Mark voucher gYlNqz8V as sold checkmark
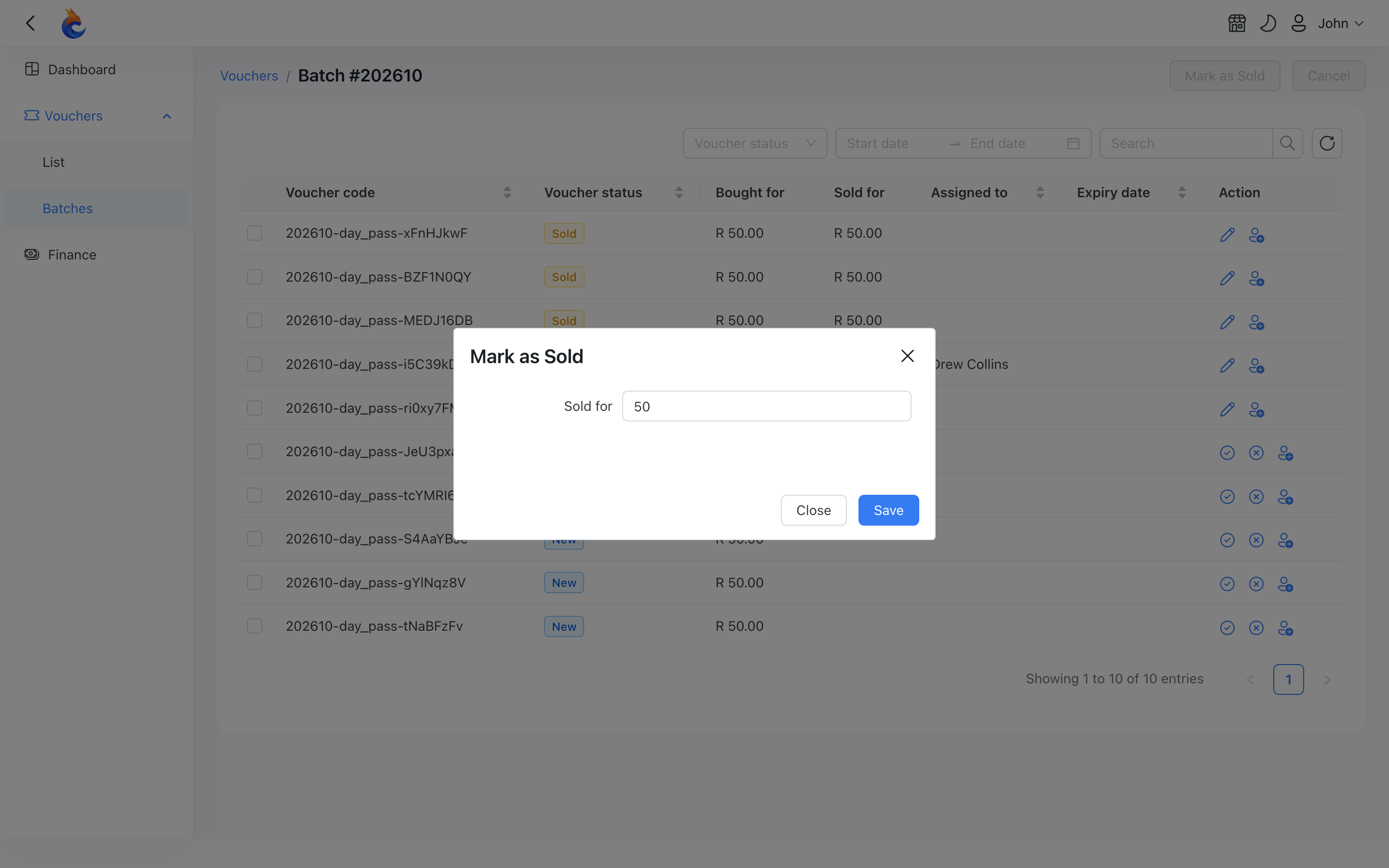The image size is (1389, 868). (1227, 584)
